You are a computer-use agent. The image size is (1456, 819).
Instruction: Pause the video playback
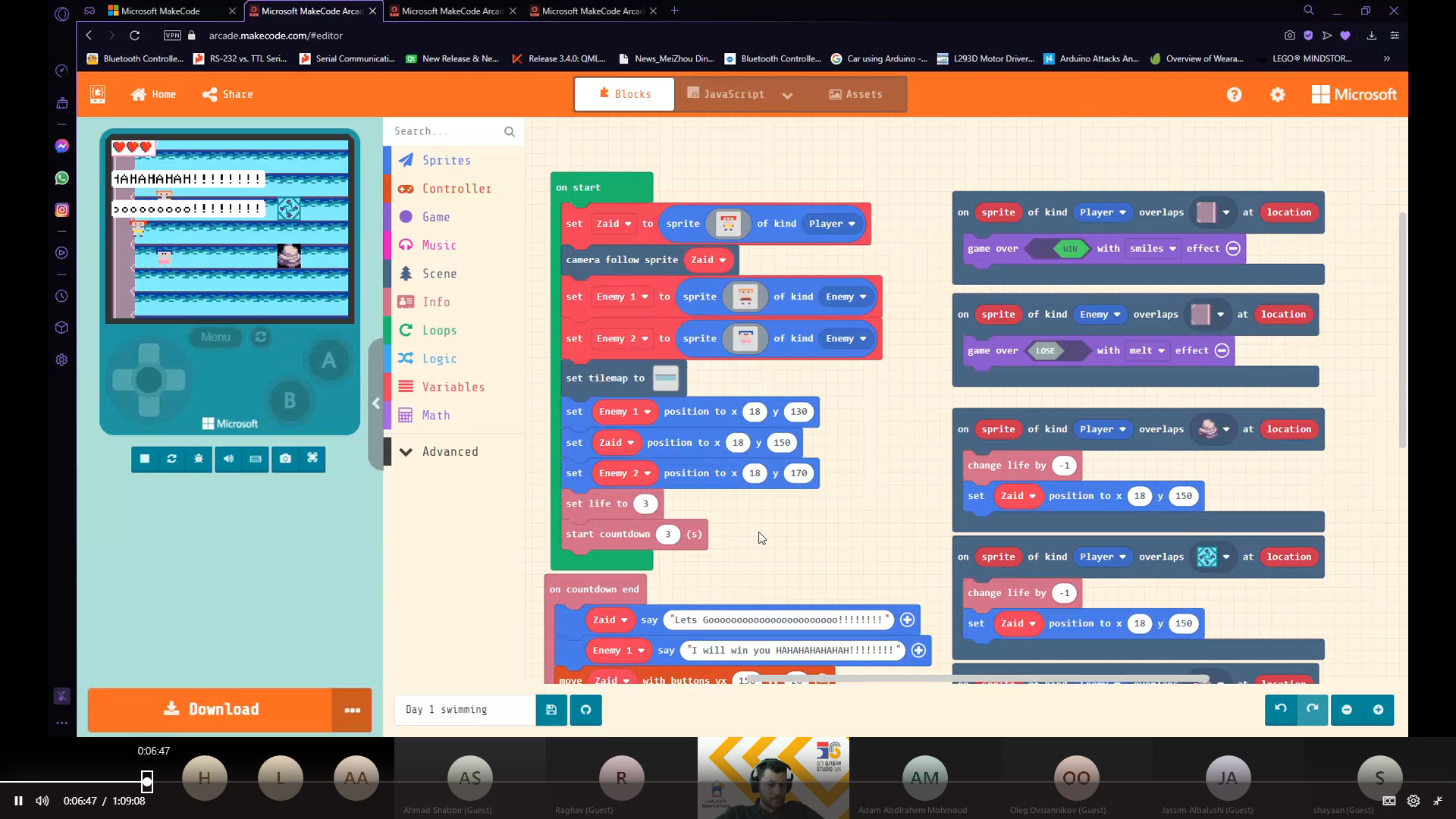[x=18, y=801]
